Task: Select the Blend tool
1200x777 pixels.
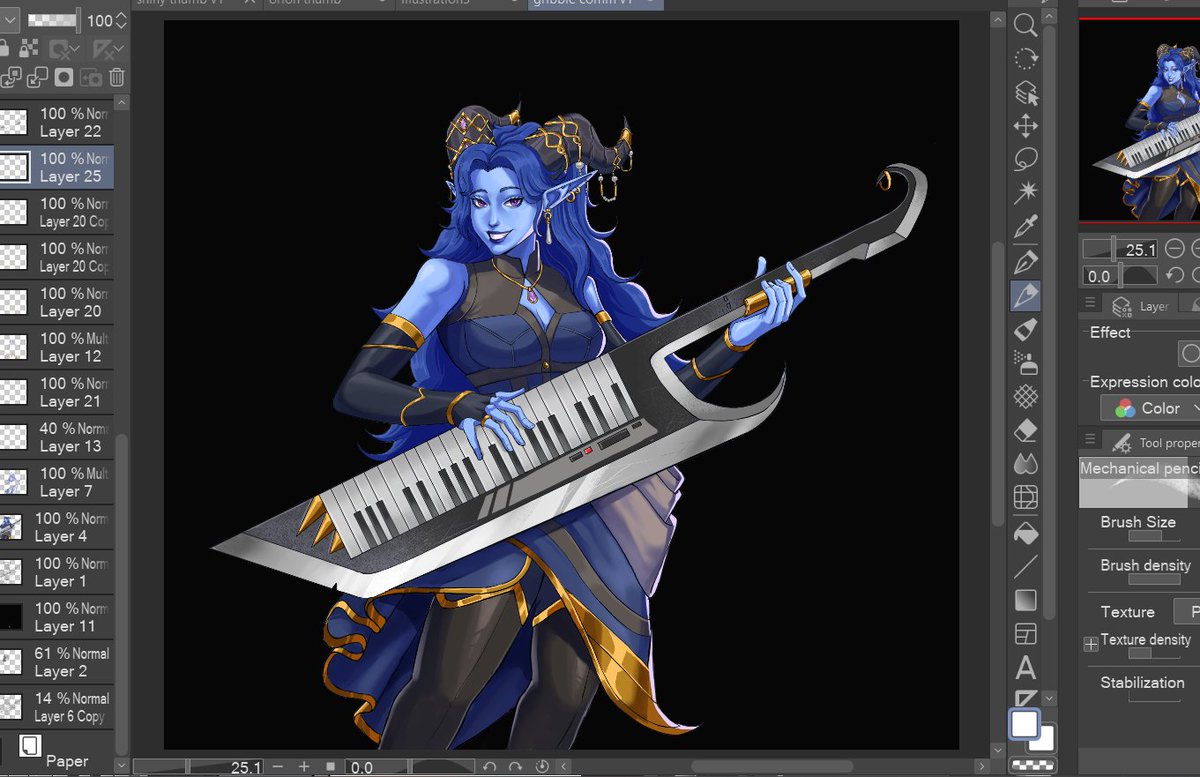Action: 1025,464
